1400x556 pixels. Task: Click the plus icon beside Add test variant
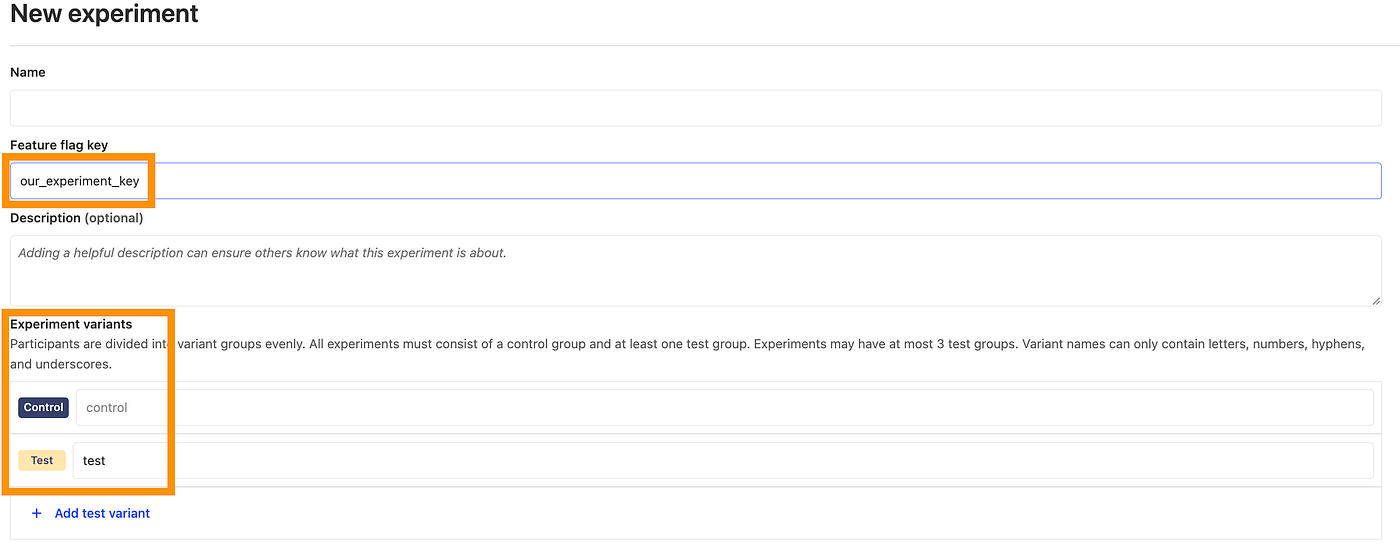click(37, 513)
